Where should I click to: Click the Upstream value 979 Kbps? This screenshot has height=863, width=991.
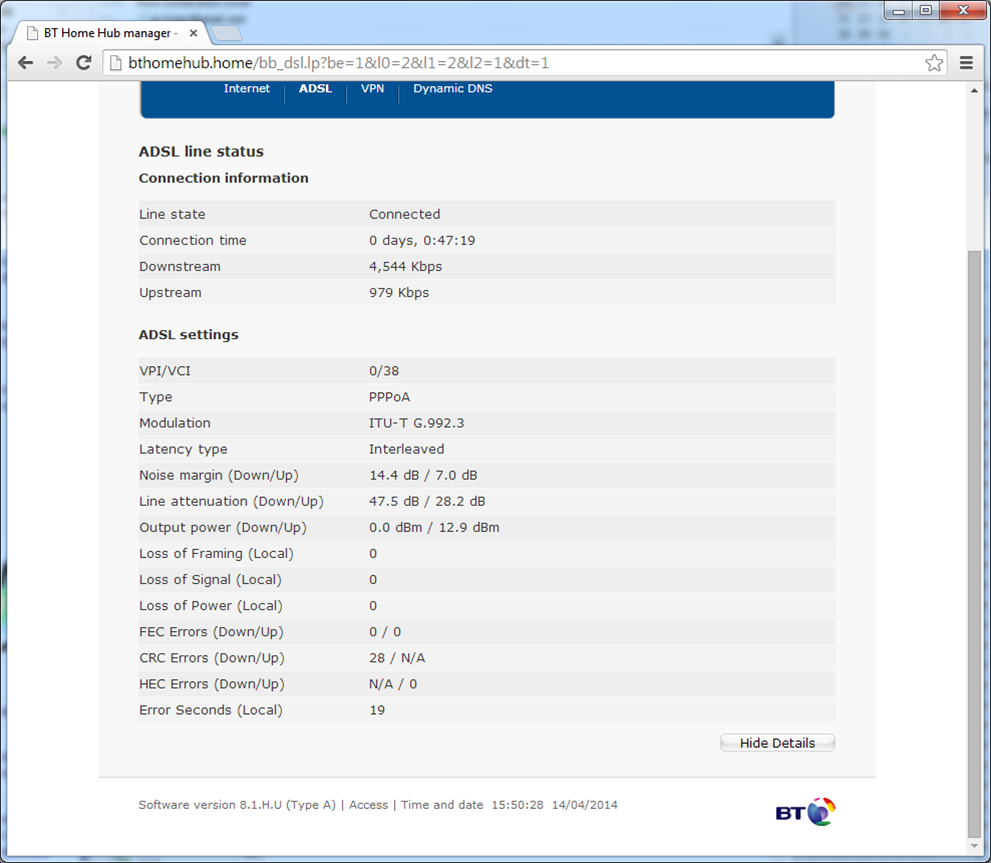click(399, 293)
